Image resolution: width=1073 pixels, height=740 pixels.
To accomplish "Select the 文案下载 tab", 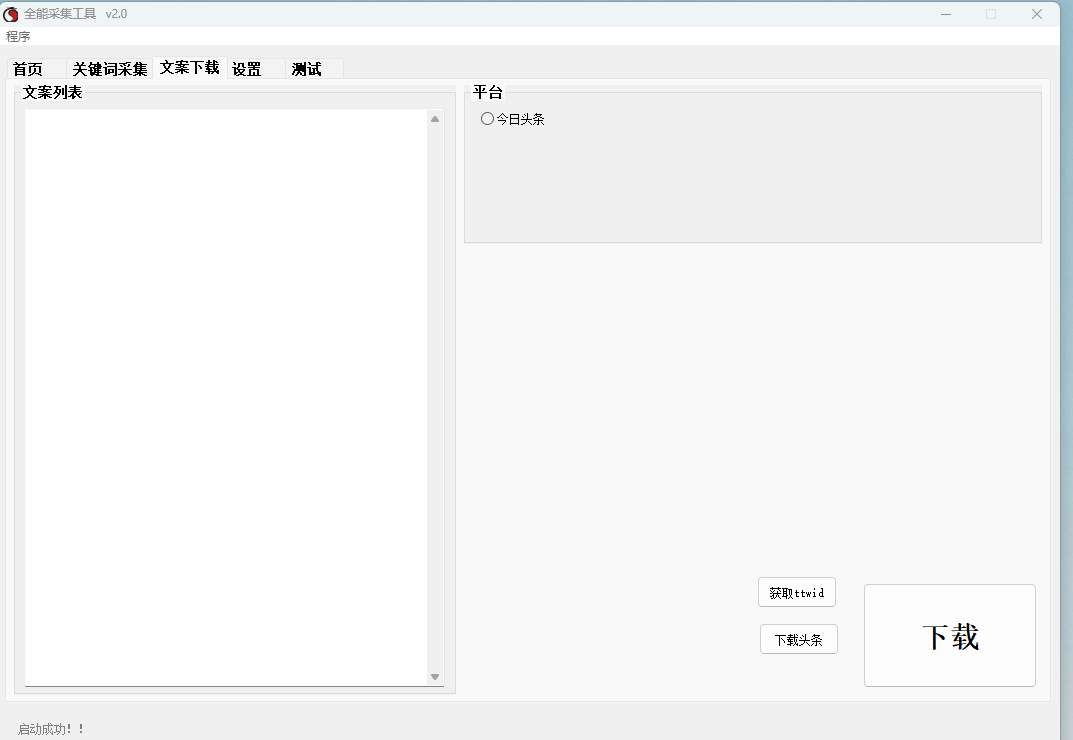I will point(189,68).
